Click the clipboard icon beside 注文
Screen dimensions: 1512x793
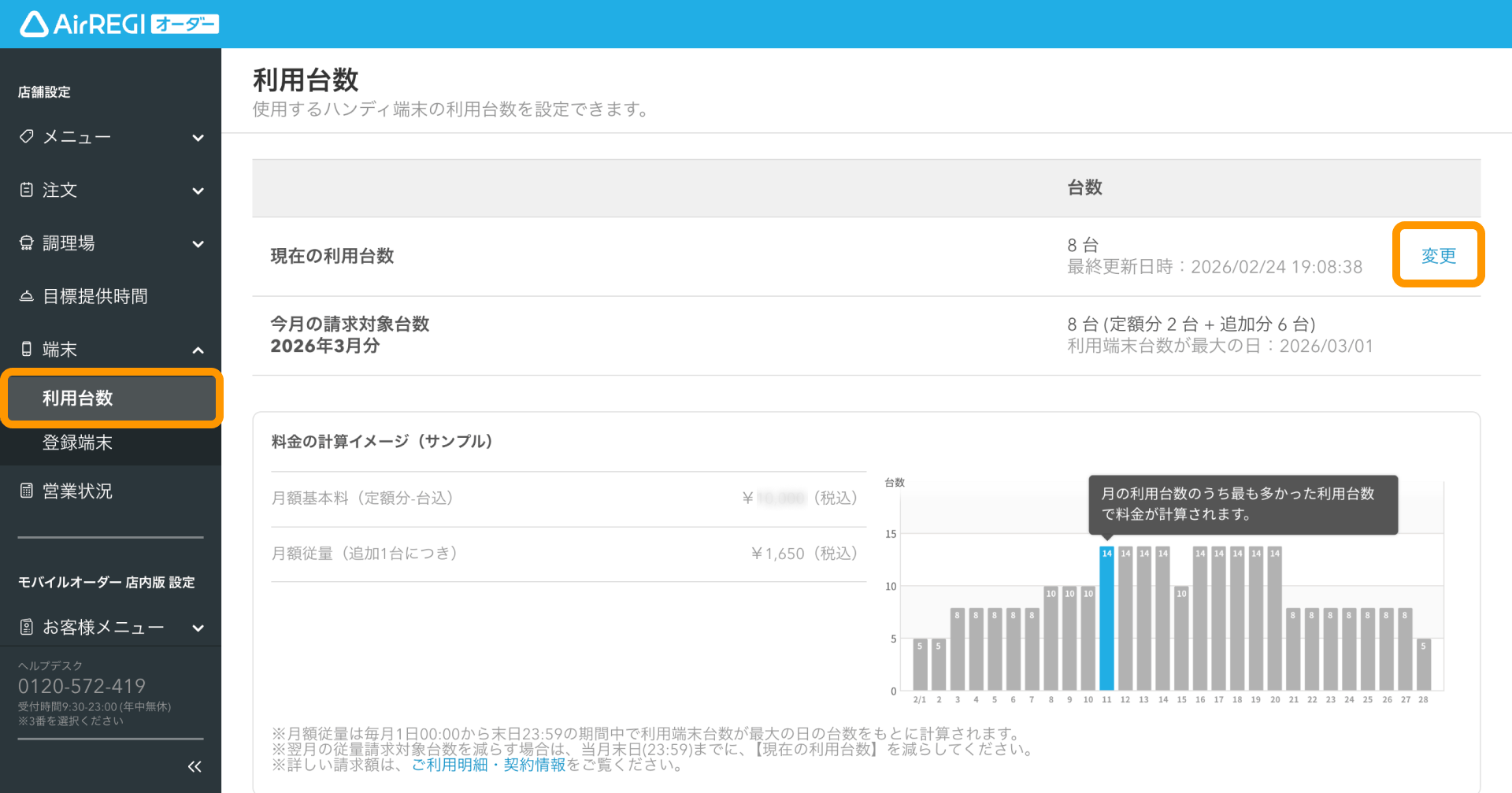click(x=27, y=190)
